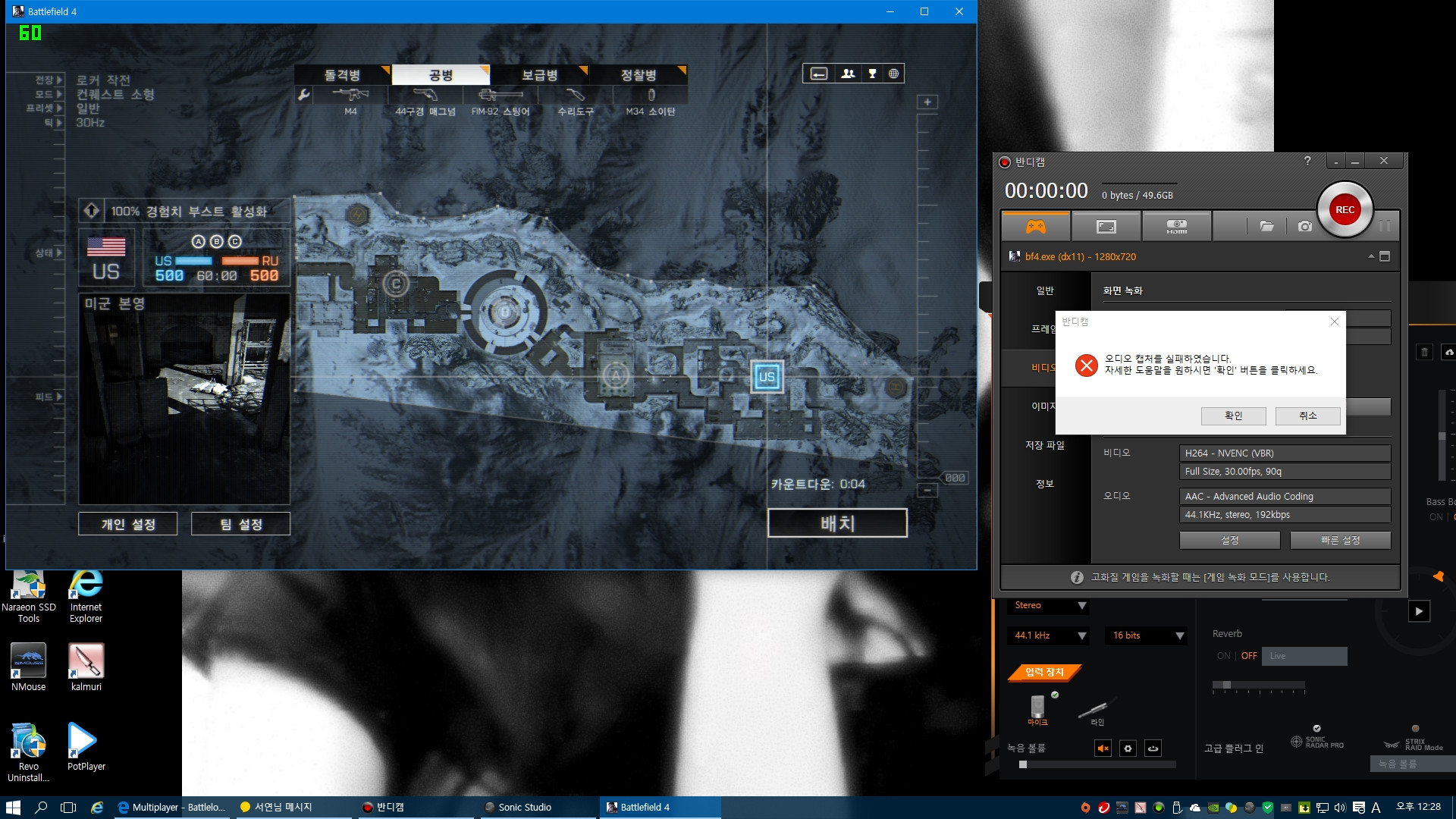Choose the M34 소이탄 grenade slot

point(651,100)
